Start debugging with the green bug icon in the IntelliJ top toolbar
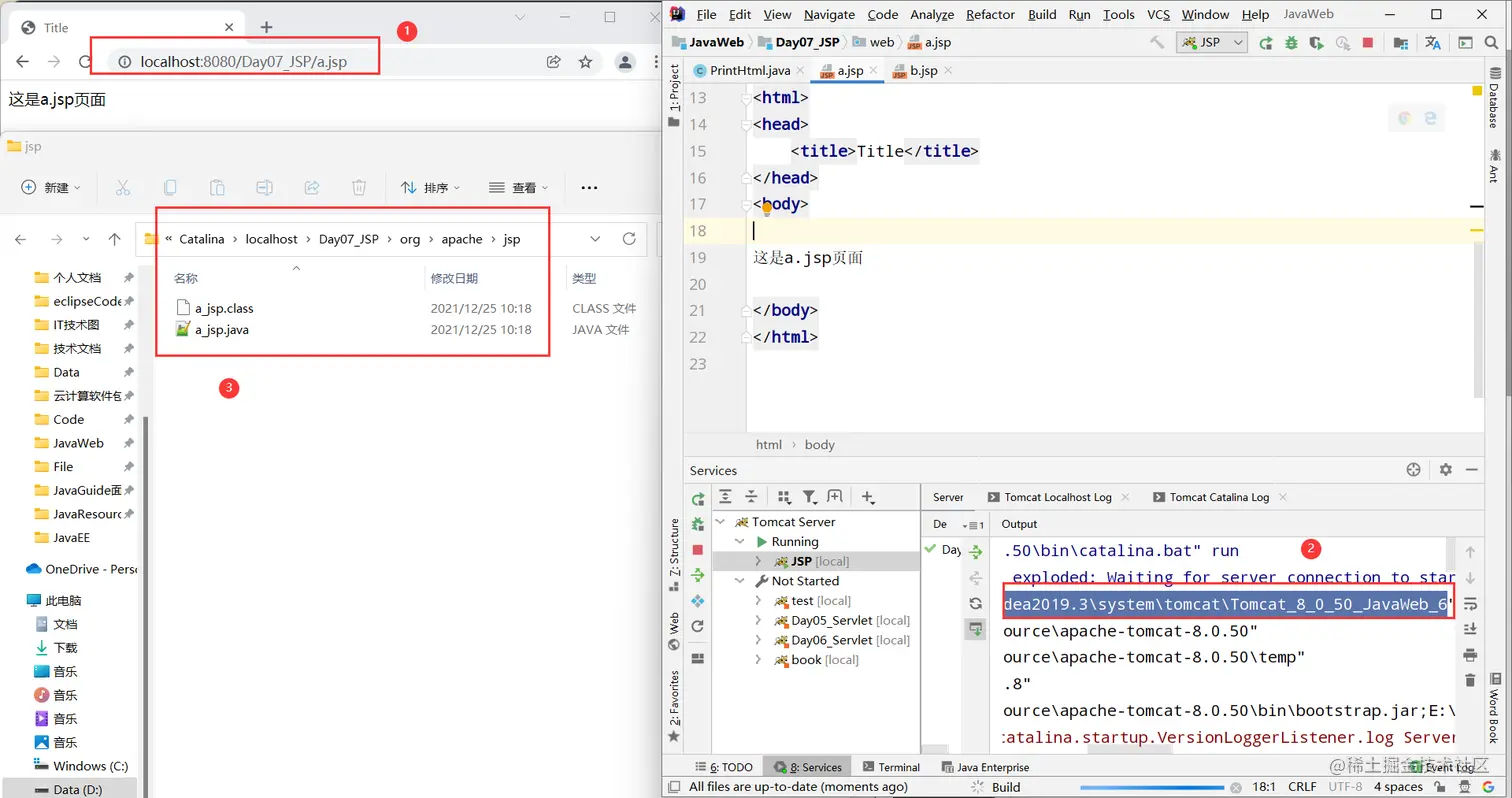 click(1291, 42)
